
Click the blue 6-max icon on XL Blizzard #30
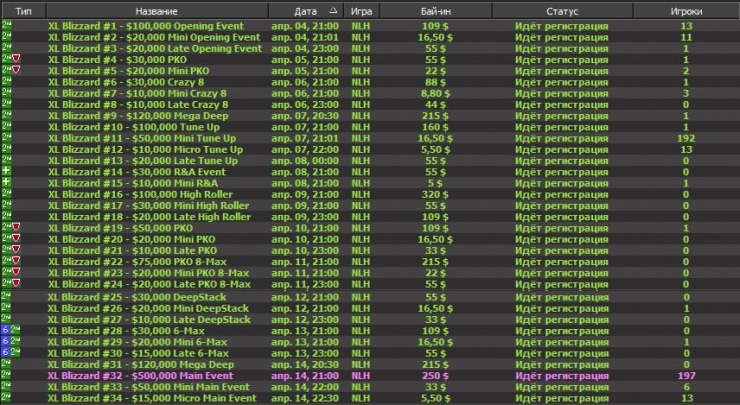tap(6, 352)
